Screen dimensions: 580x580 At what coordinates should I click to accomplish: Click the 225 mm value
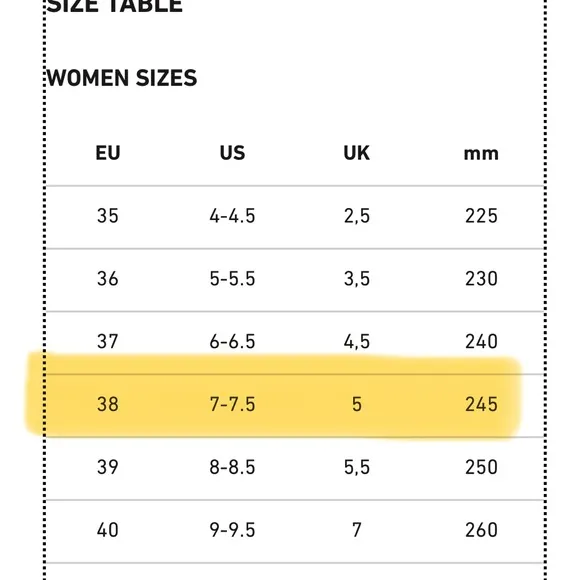tap(481, 216)
